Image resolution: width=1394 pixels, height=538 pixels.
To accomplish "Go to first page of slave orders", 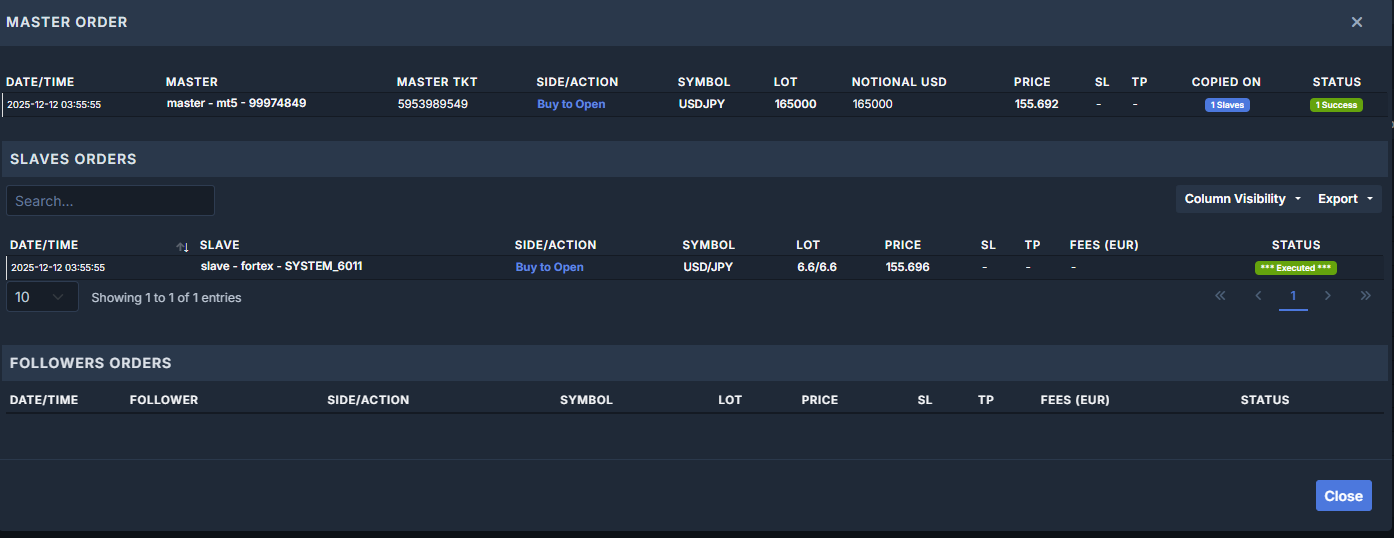I will [1220, 296].
